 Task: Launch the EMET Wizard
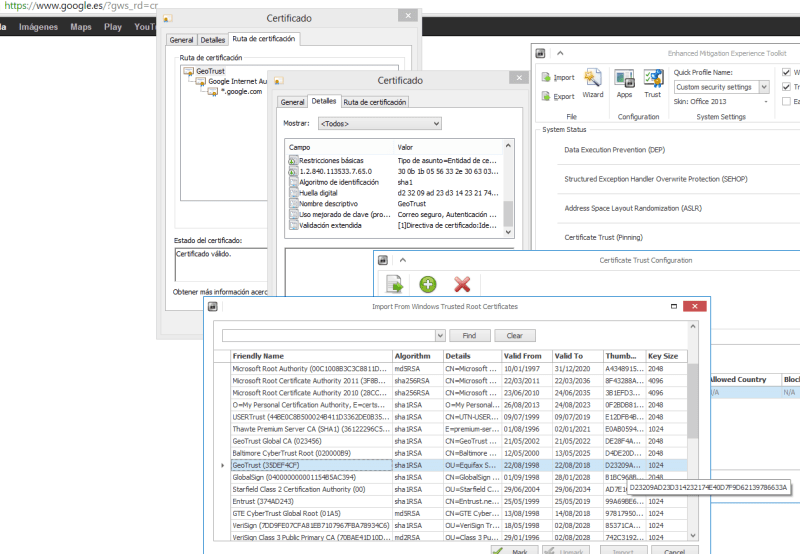point(593,79)
